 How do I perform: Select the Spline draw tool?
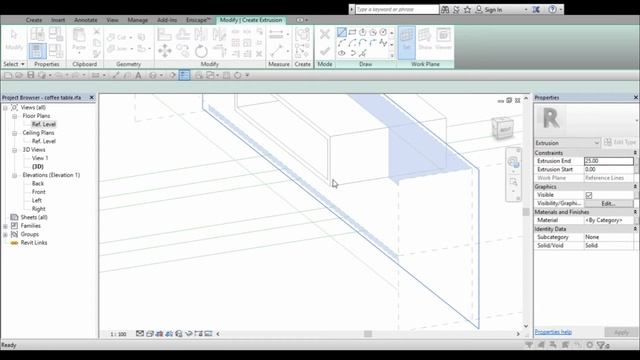[383, 42]
